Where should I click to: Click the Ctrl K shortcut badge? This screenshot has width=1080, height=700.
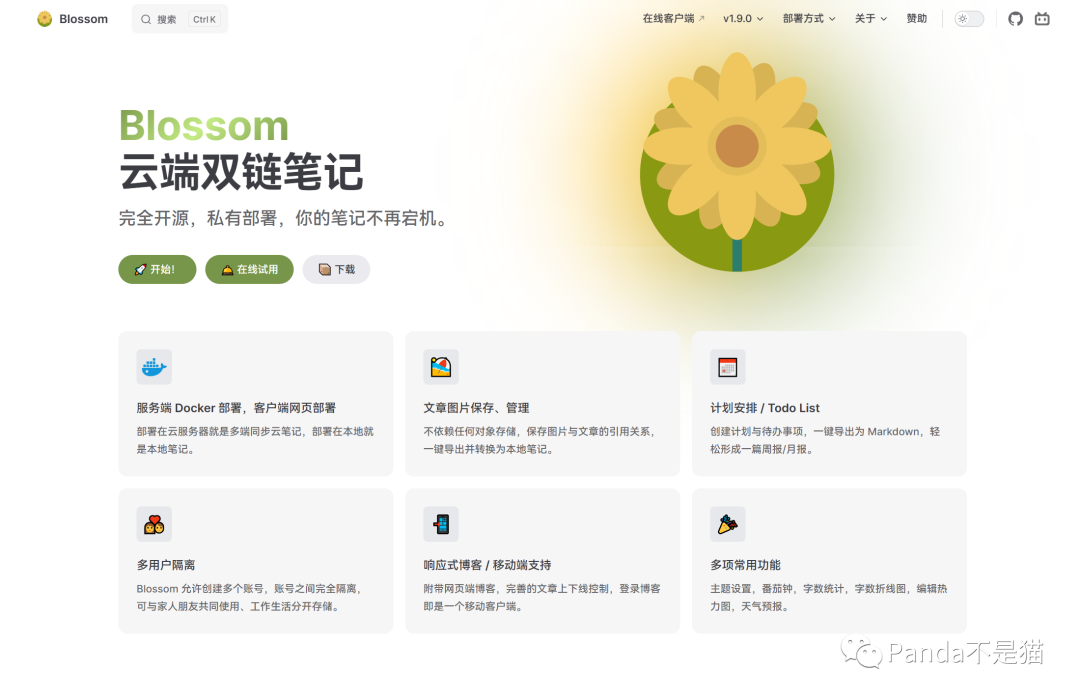(x=205, y=19)
